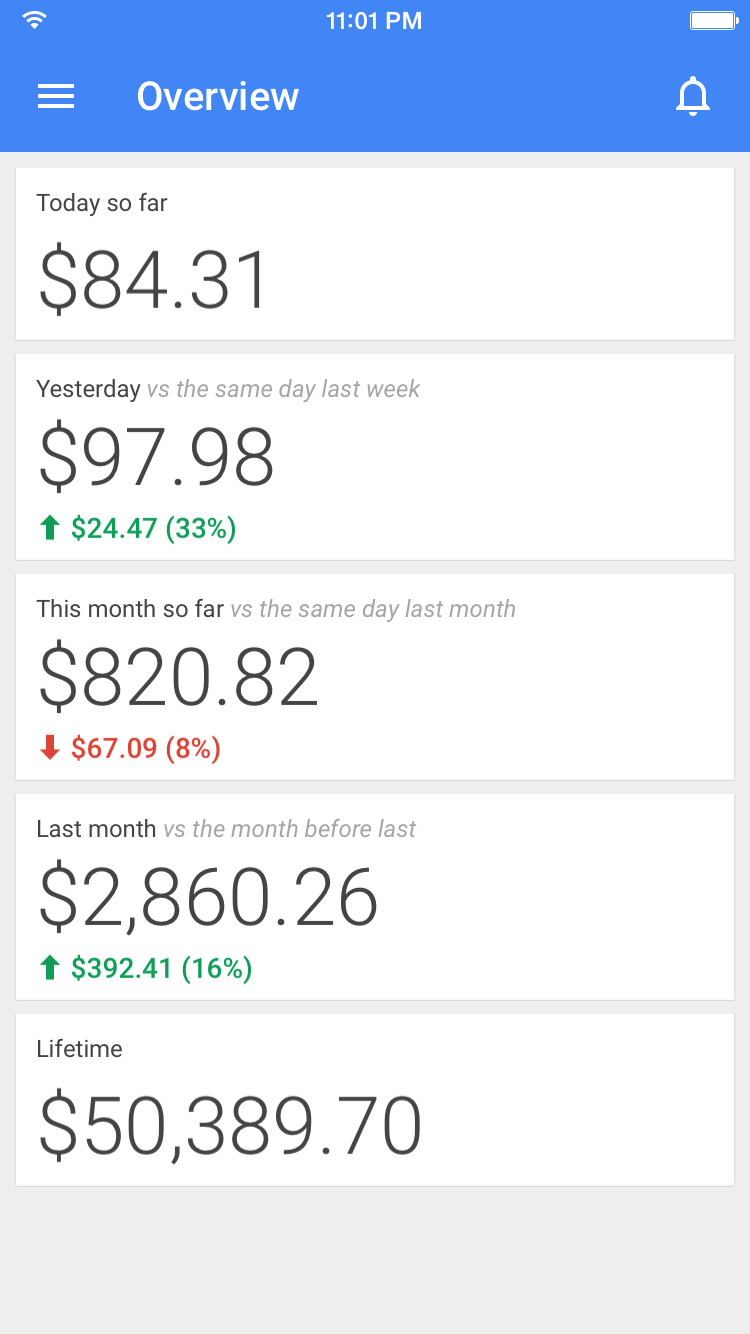Tap the red down arrow under This month
Image resolution: width=750 pixels, height=1334 pixels.
(x=49, y=748)
